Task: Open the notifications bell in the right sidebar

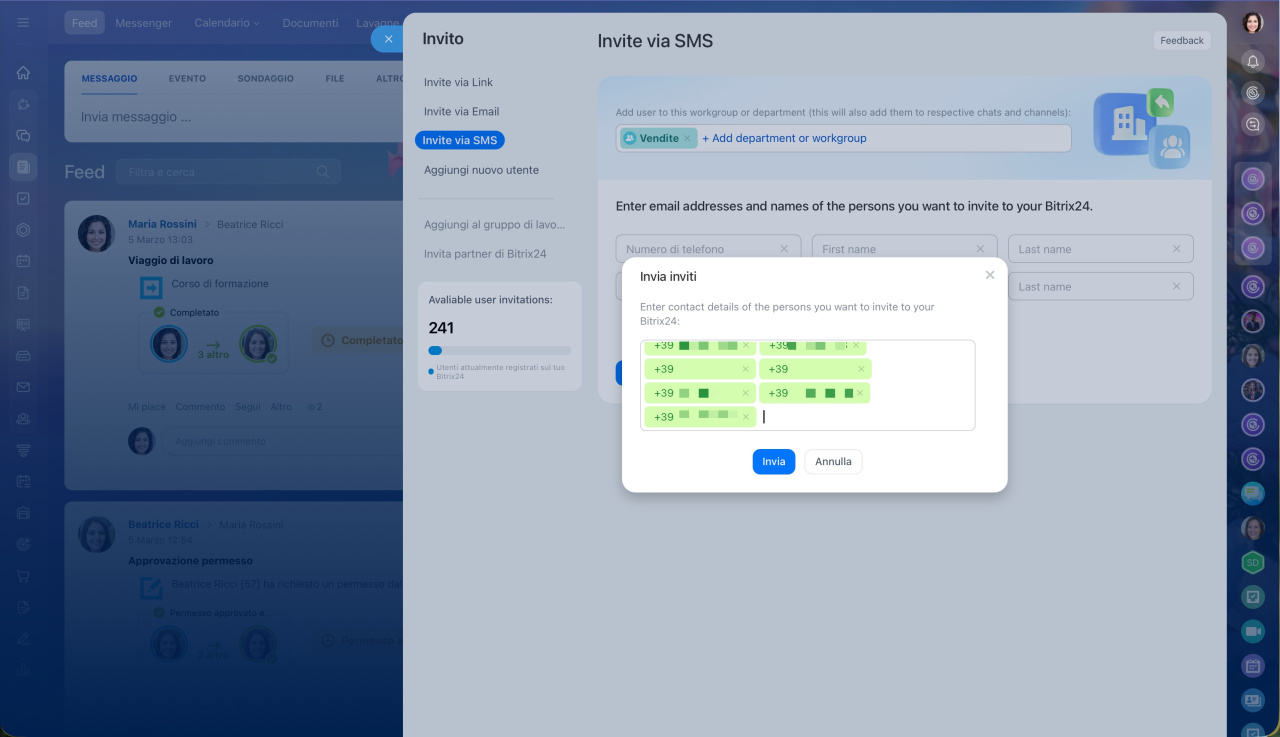Action: pos(1253,61)
